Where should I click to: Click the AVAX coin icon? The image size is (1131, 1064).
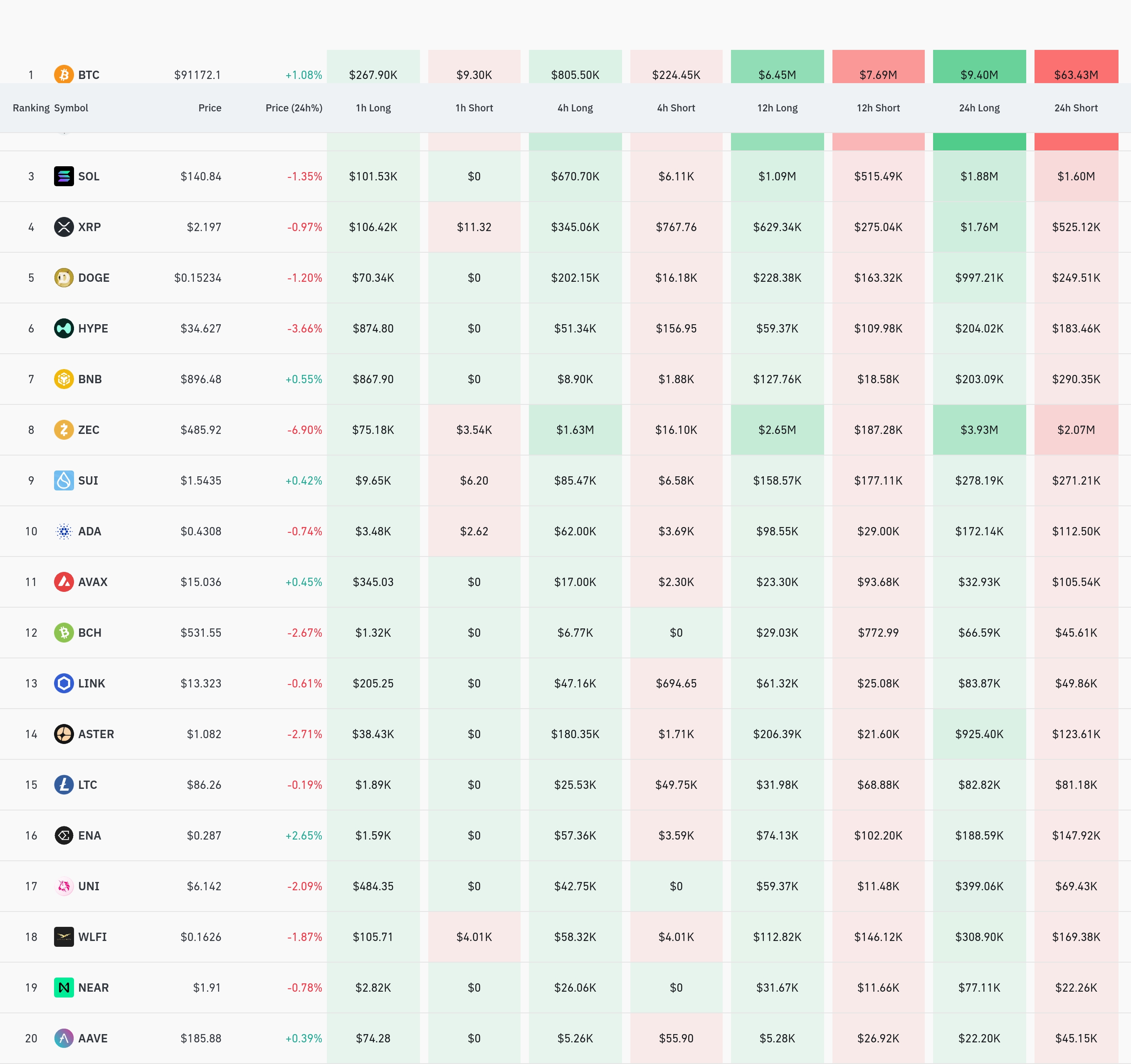click(x=64, y=582)
